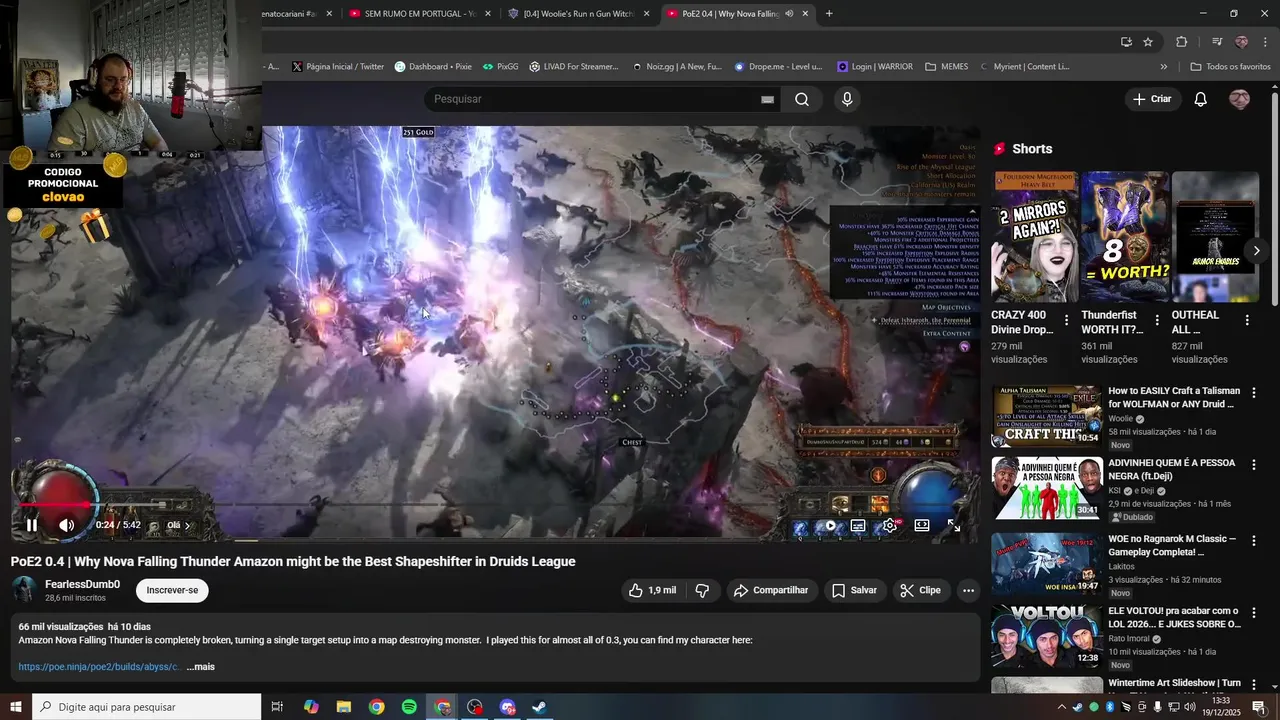Open options for 'Thunderfist WORTH IT' short

click(x=1157, y=320)
